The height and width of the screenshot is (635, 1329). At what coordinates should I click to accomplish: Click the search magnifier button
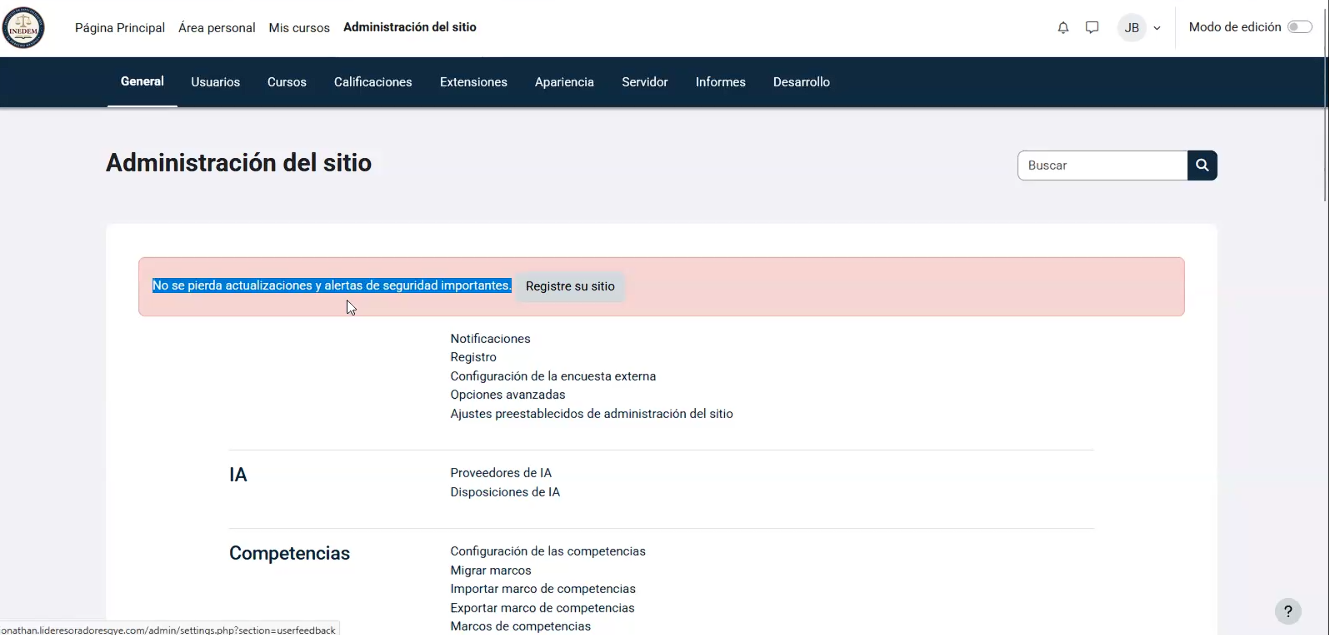pos(1202,165)
